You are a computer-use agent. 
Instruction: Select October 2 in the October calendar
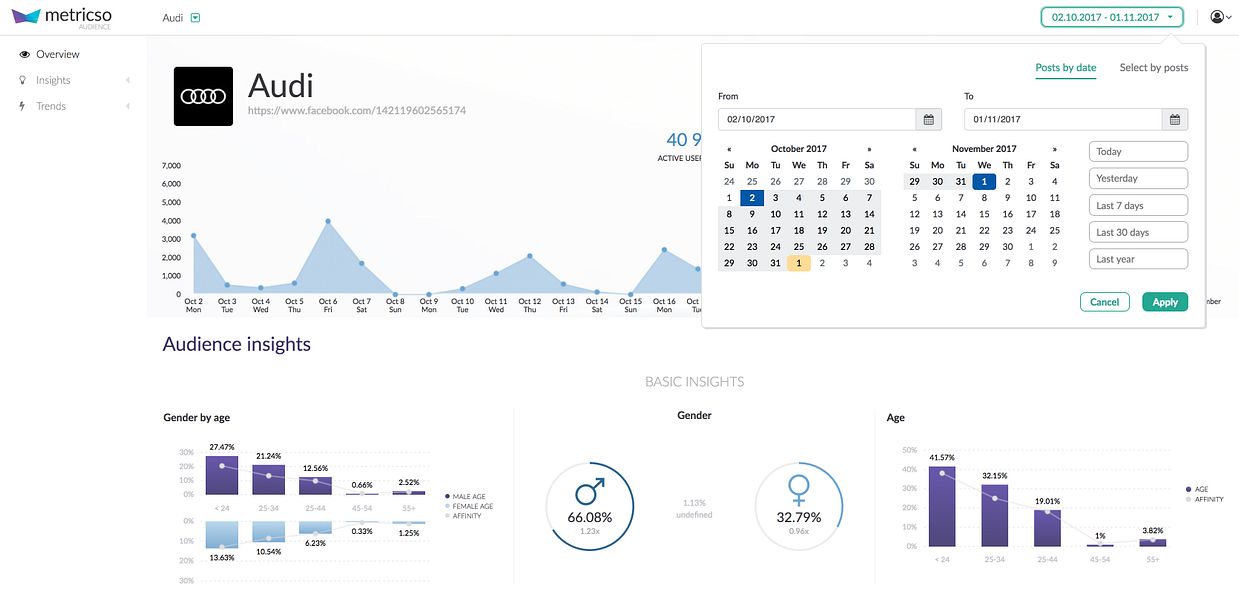752,198
